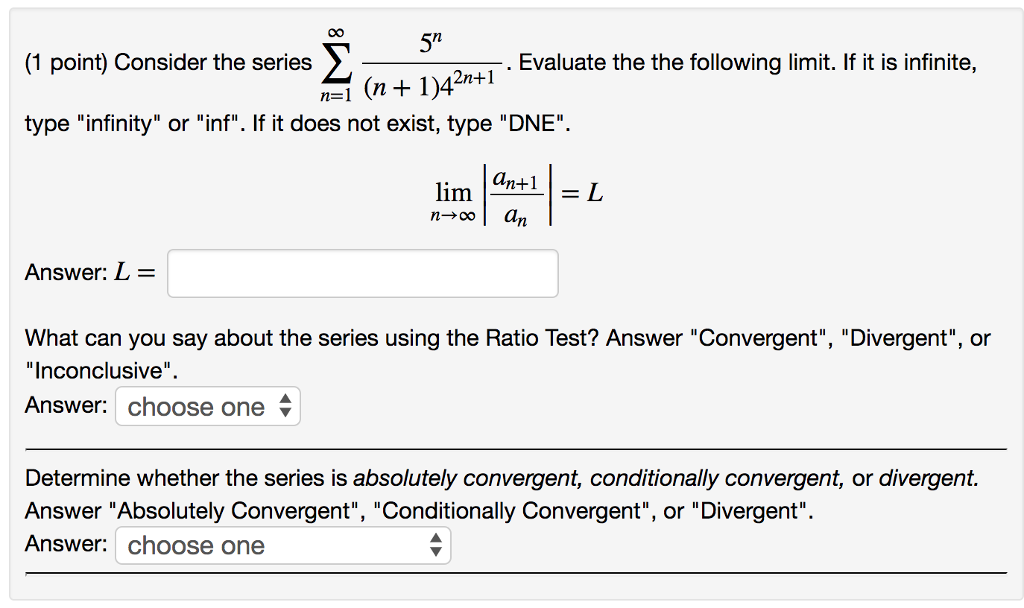The height and width of the screenshot is (608, 1024).
Task: Click the summation symbol in the series
Action: point(337,62)
